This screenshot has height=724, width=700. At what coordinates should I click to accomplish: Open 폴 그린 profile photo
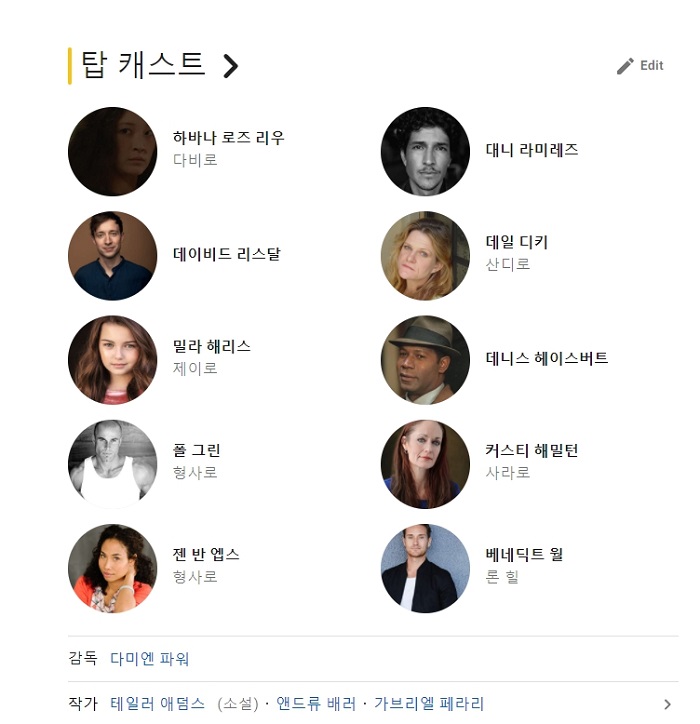pyautogui.click(x=112, y=464)
